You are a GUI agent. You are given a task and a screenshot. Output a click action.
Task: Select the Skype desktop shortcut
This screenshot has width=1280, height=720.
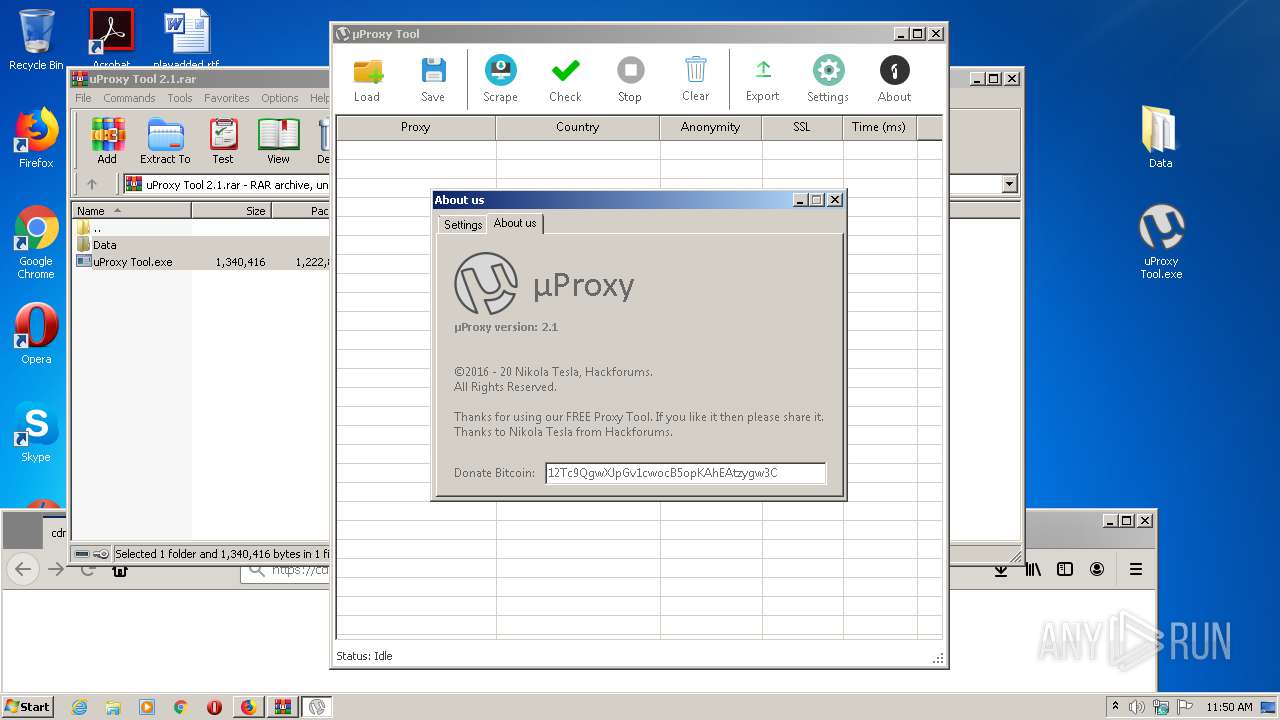coord(36,432)
